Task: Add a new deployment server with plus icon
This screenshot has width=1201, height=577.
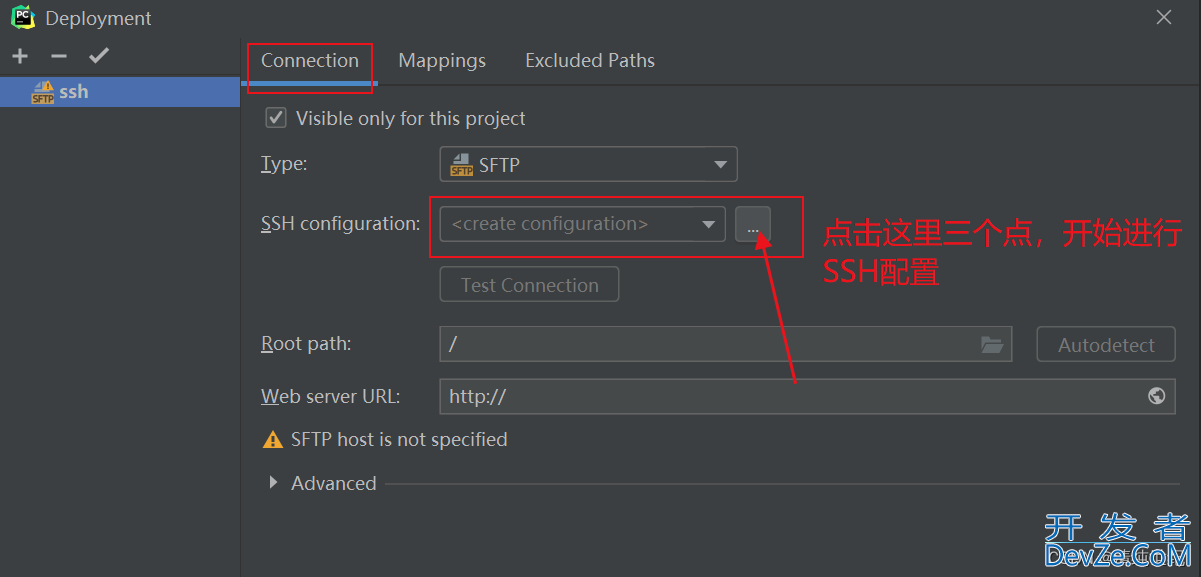Action: click(x=20, y=56)
